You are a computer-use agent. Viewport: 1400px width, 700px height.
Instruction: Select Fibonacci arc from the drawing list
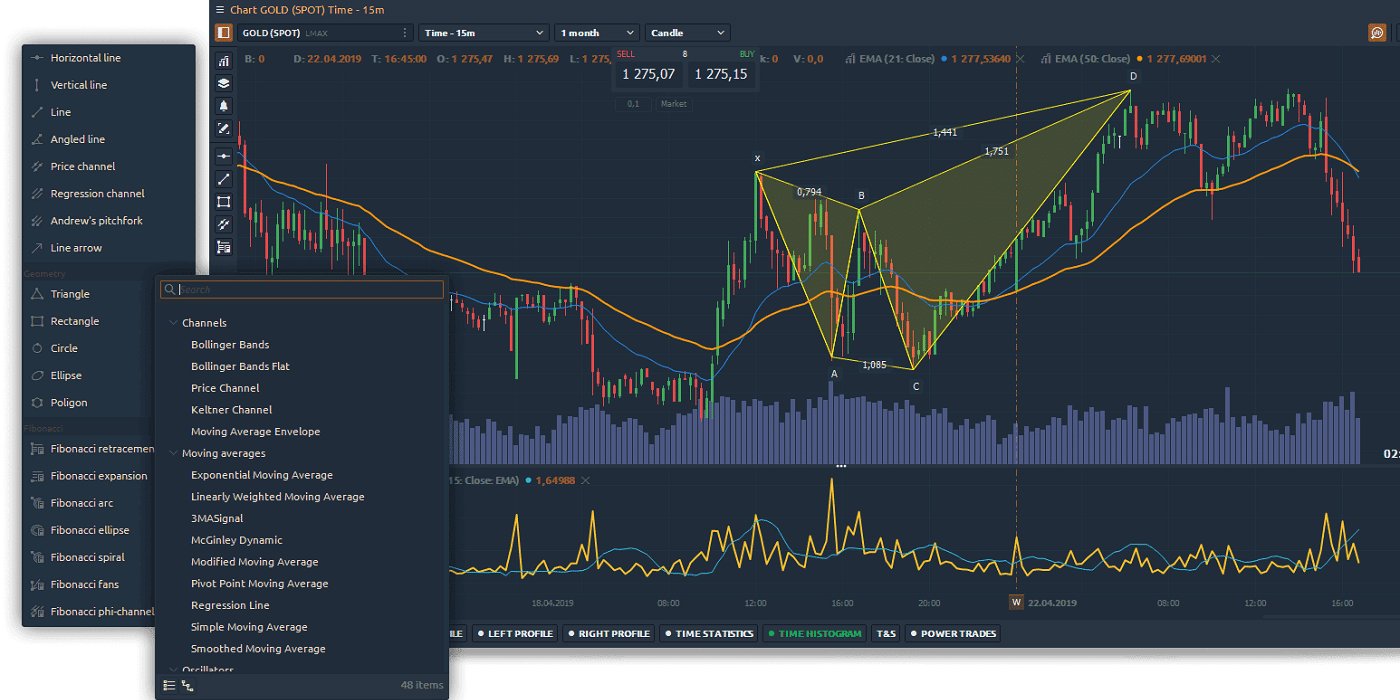(81, 503)
